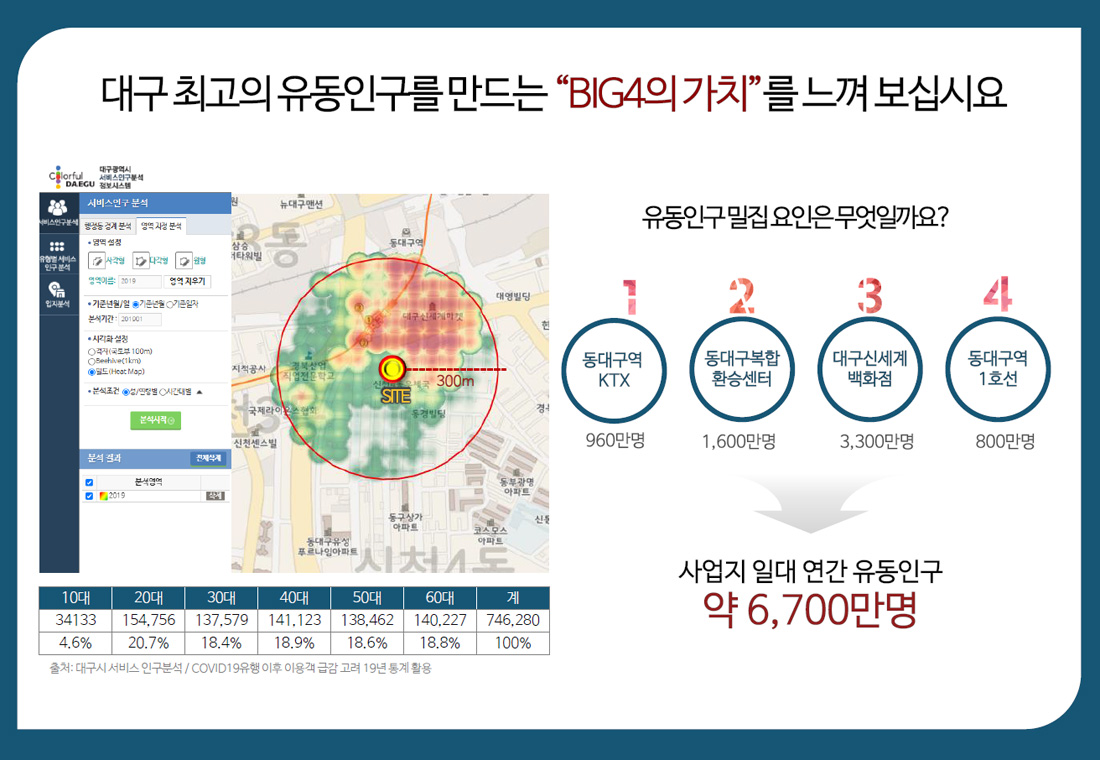The image size is (1100, 760).
Task: Choose 격자(국토부 100m) visualization option
Action: pos(91,352)
